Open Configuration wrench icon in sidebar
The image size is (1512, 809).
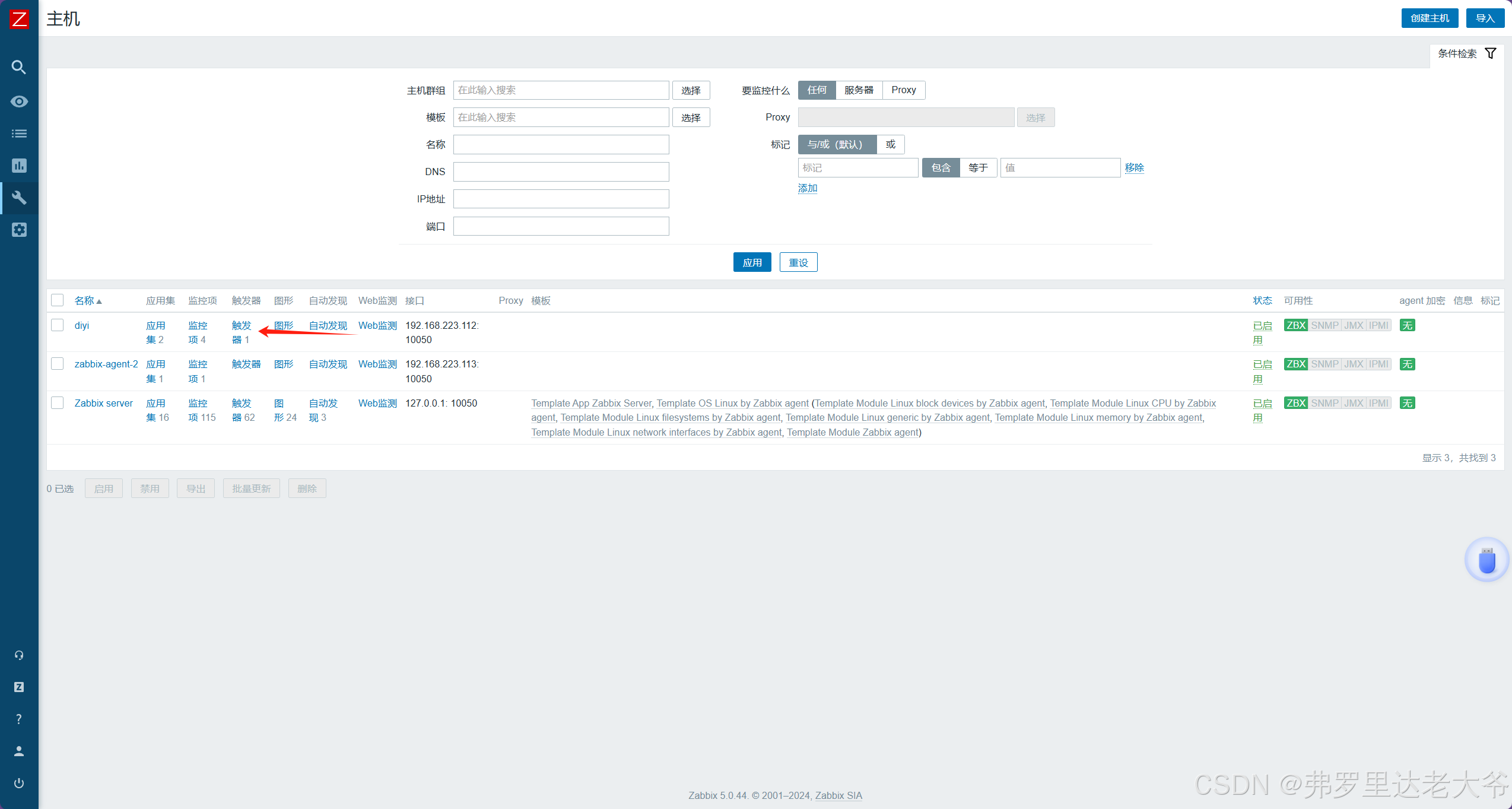pos(19,198)
